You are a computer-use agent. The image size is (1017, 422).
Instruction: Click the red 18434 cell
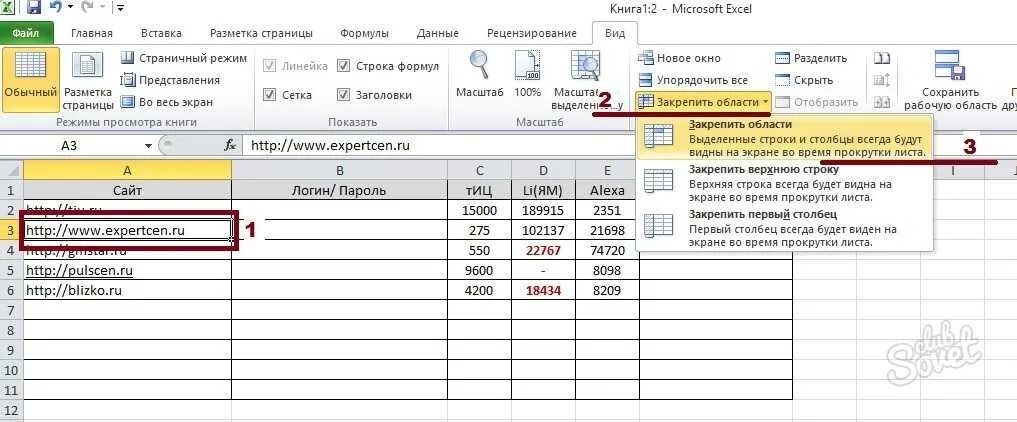point(544,290)
